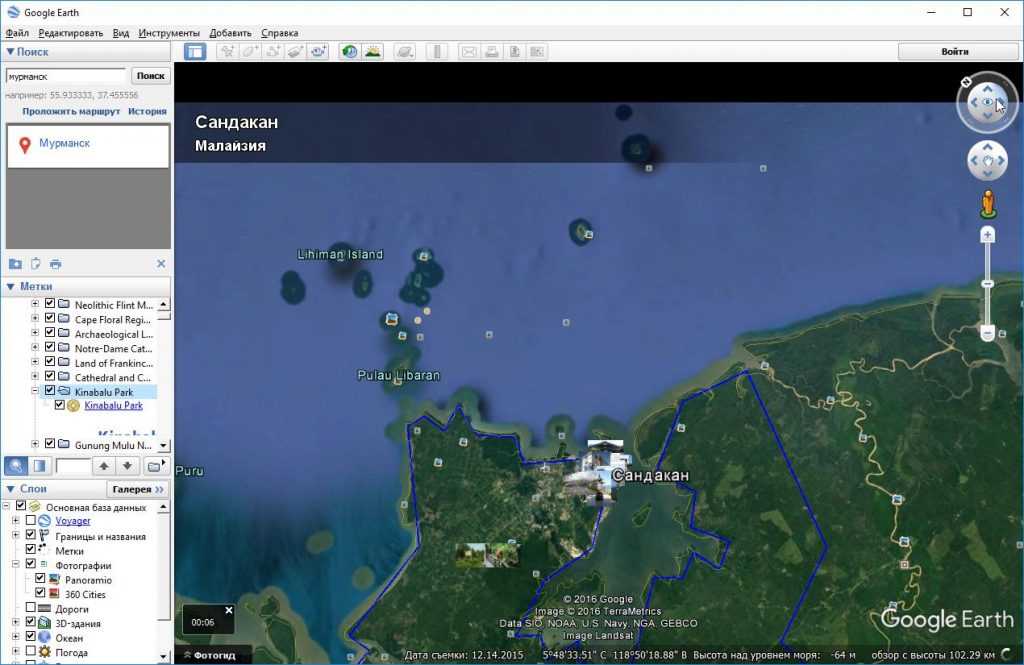Uncheck Границы и названия layer

pos(31,535)
